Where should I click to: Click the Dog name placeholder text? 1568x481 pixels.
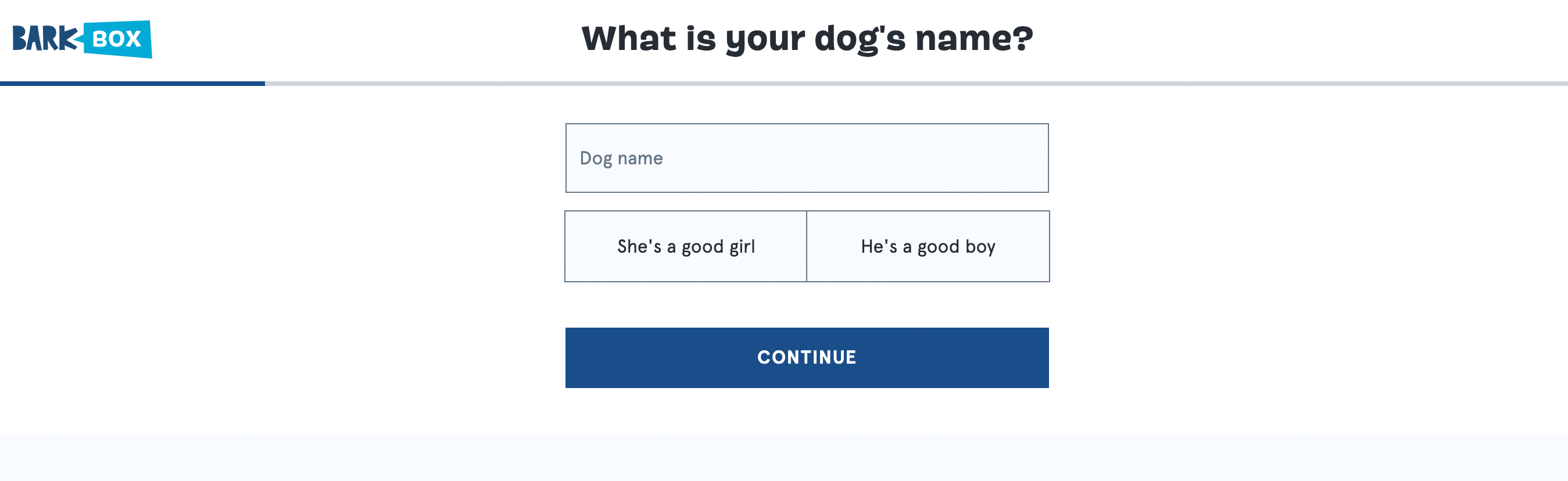(x=620, y=157)
